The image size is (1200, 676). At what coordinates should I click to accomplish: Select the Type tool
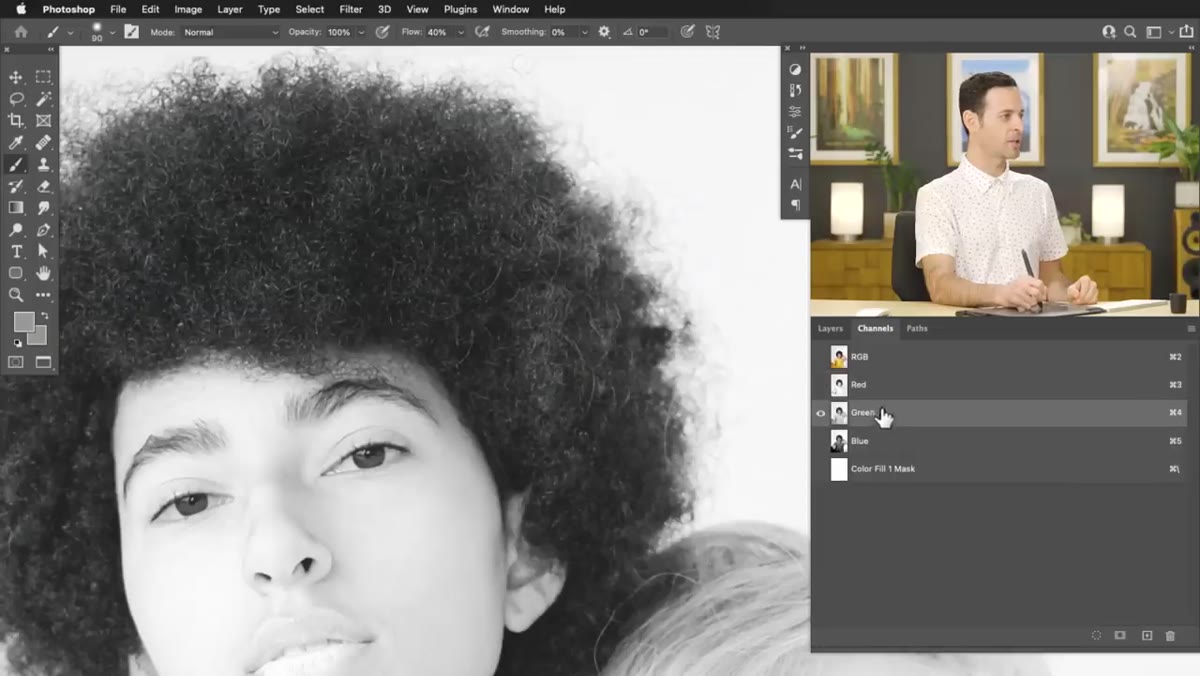coord(16,251)
